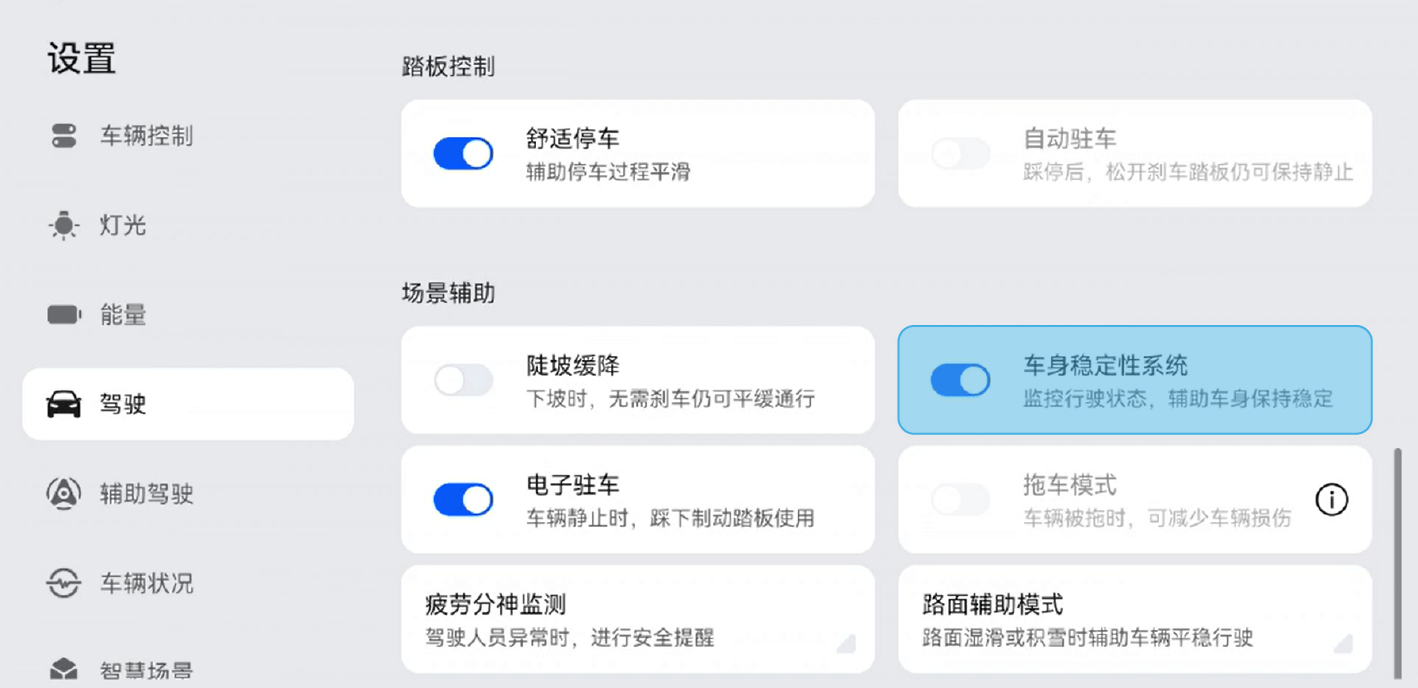The width and height of the screenshot is (1418, 688).
Task: Open the 灯光 settings menu
Action: click(123, 226)
